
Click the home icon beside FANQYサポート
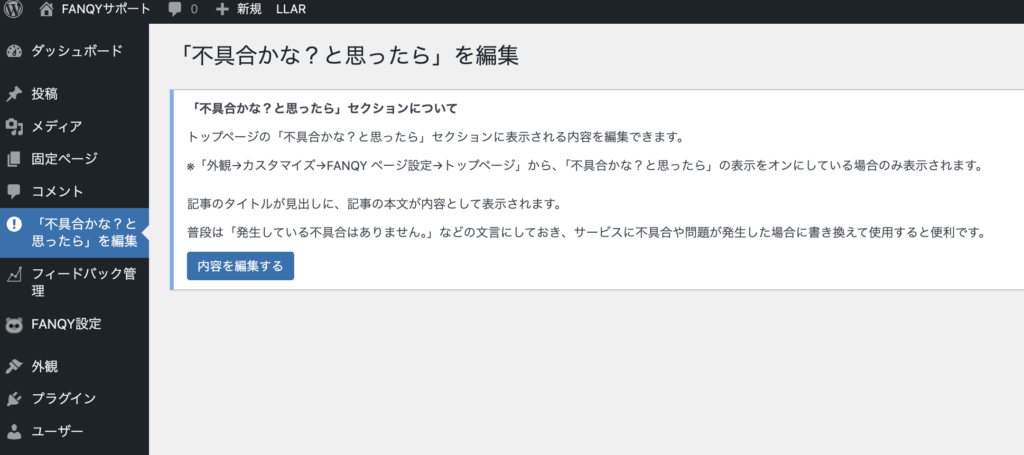(x=46, y=9)
